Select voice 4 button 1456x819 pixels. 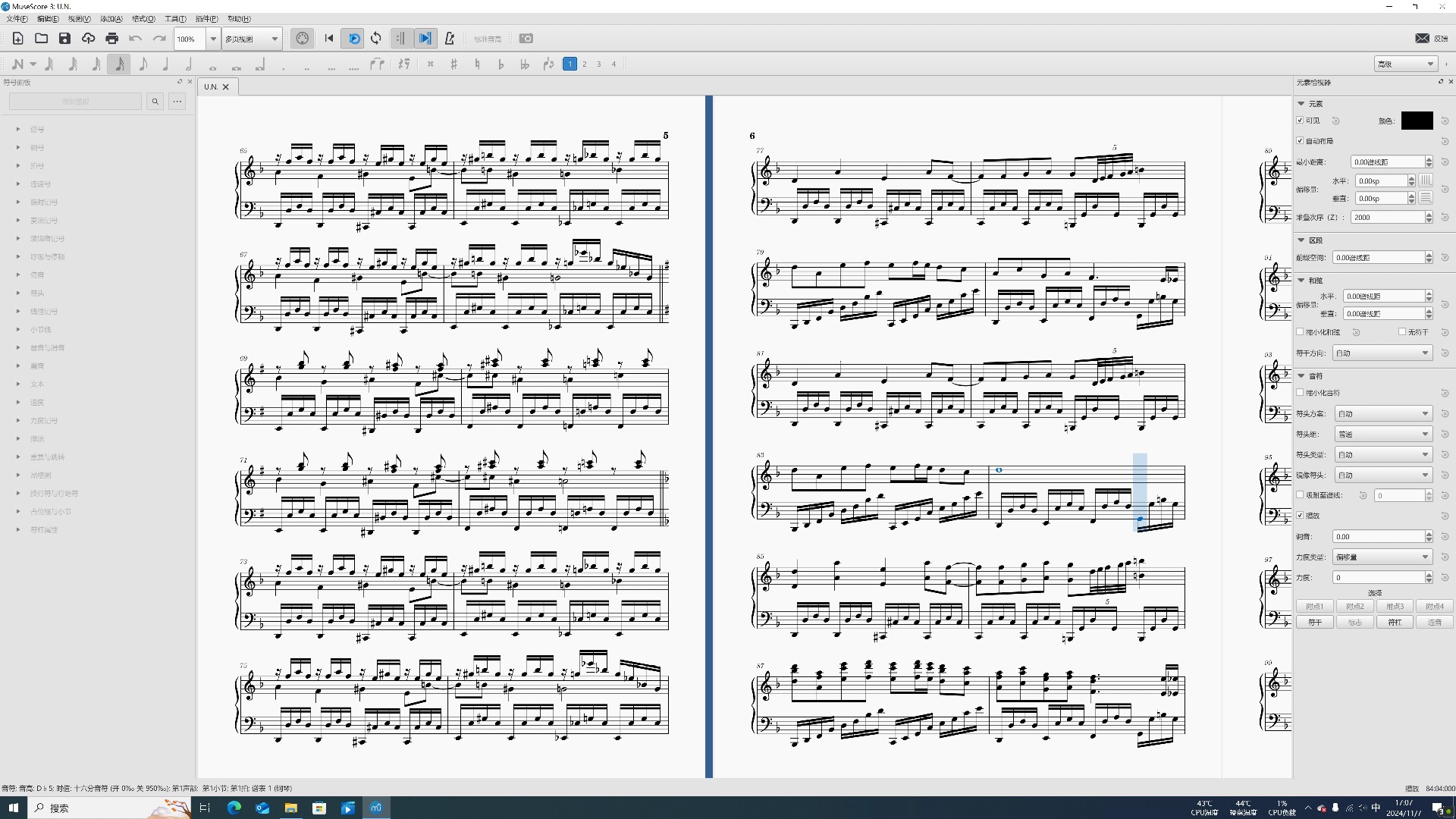point(614,64)
